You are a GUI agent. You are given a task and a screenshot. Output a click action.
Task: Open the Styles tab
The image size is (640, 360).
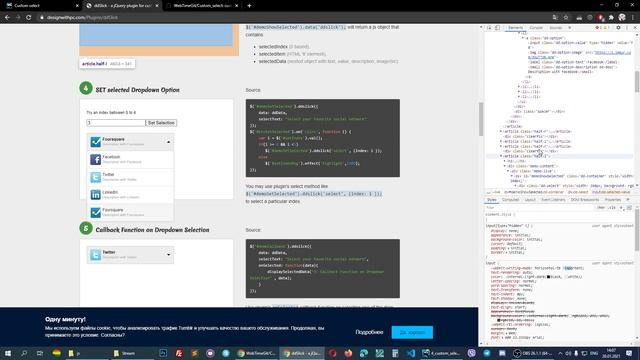click(492, 200)
